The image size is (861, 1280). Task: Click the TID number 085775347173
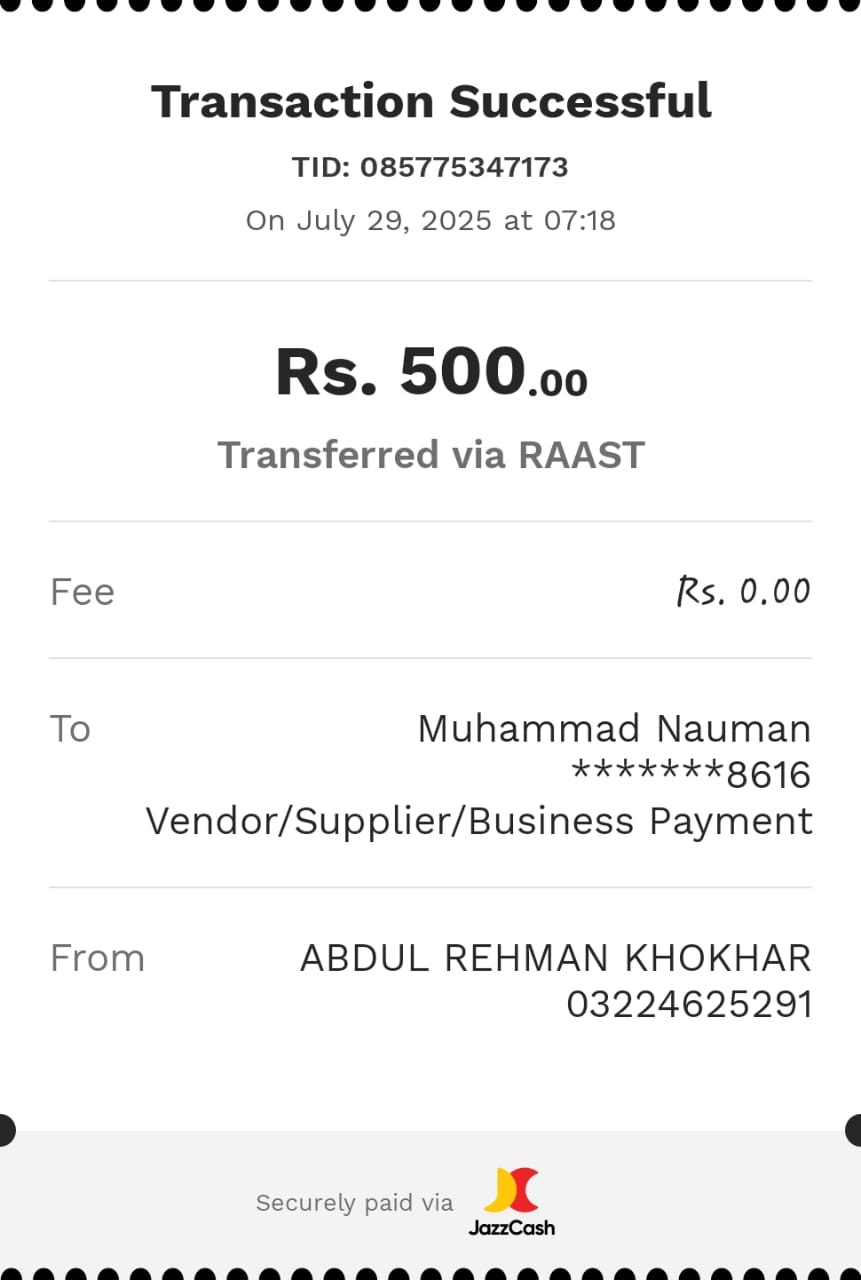click(464, 167)
